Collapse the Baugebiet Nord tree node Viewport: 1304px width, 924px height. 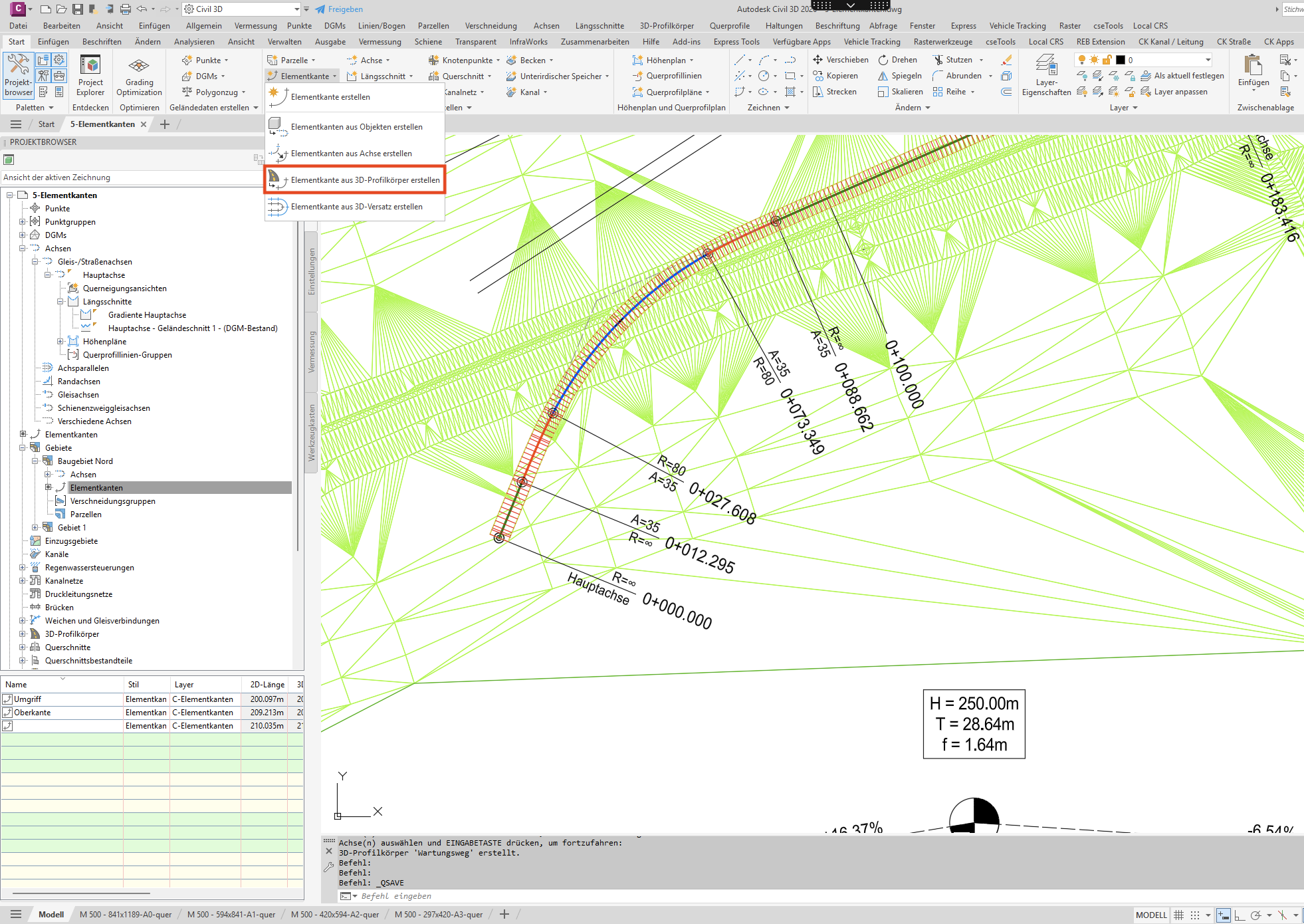(35, 461)
